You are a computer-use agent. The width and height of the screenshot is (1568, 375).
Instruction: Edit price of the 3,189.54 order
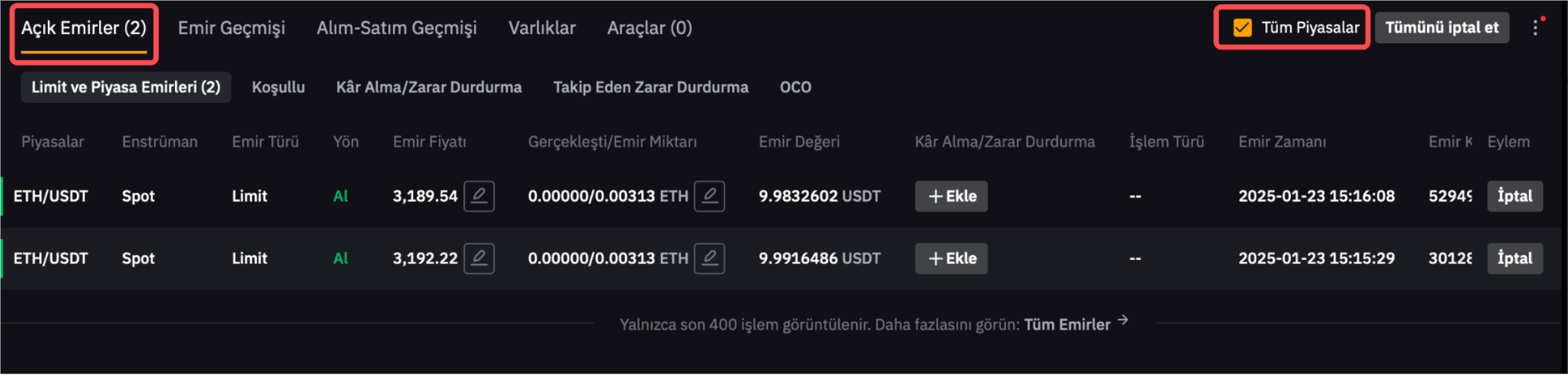[479, 196]
